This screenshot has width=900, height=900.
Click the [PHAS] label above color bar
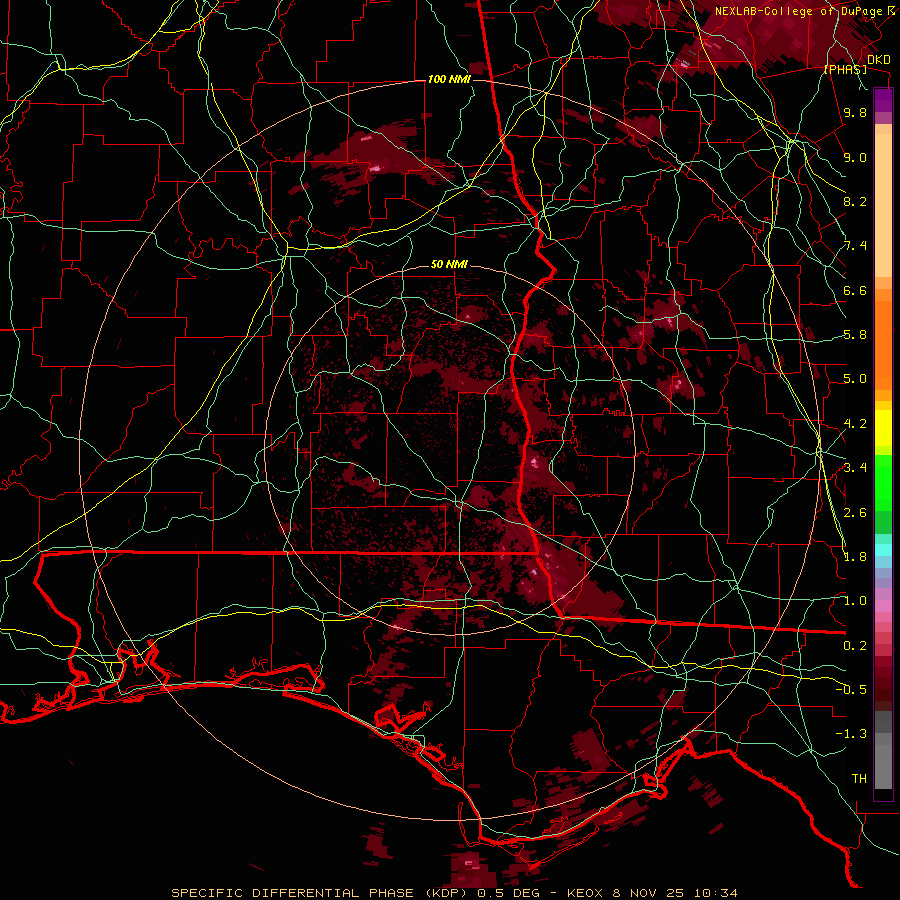(845, 69)
